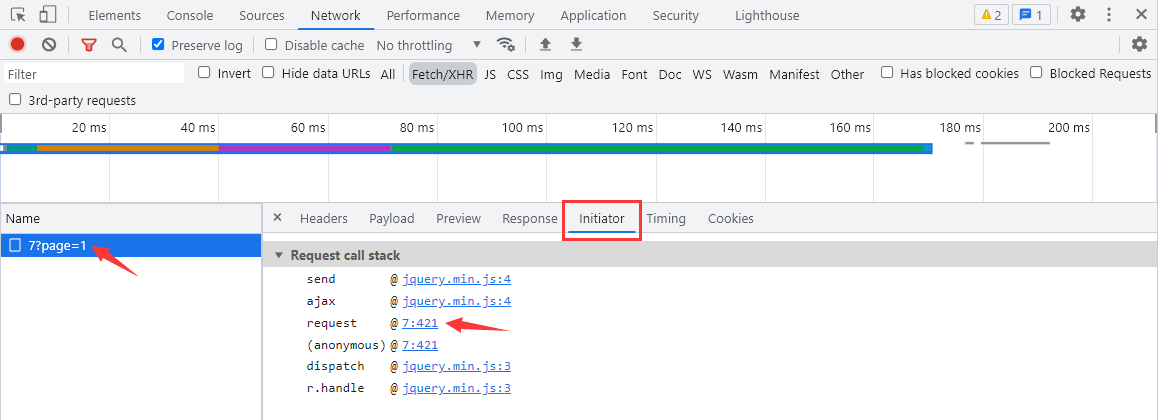Switch to the Console tab

pos(189,15)
